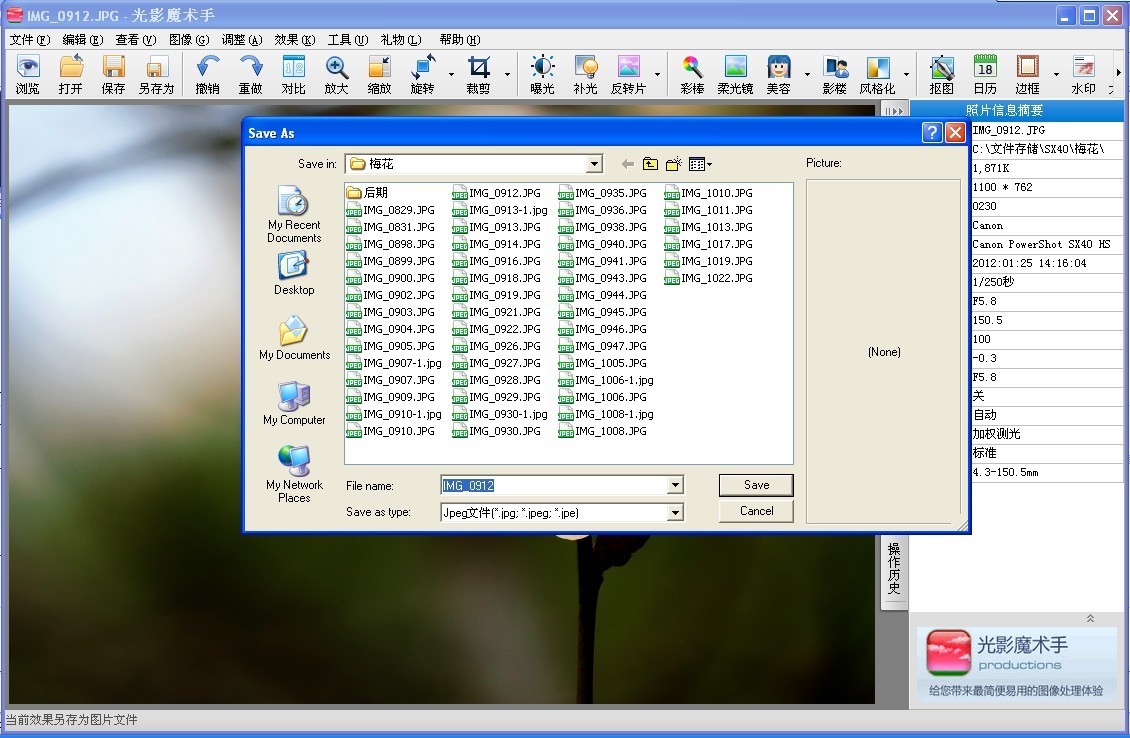The width and height of the screenshot is (1130, 738).
Task: Select file IMG_0944.JPG in list
Action: (x=610, y=295)
